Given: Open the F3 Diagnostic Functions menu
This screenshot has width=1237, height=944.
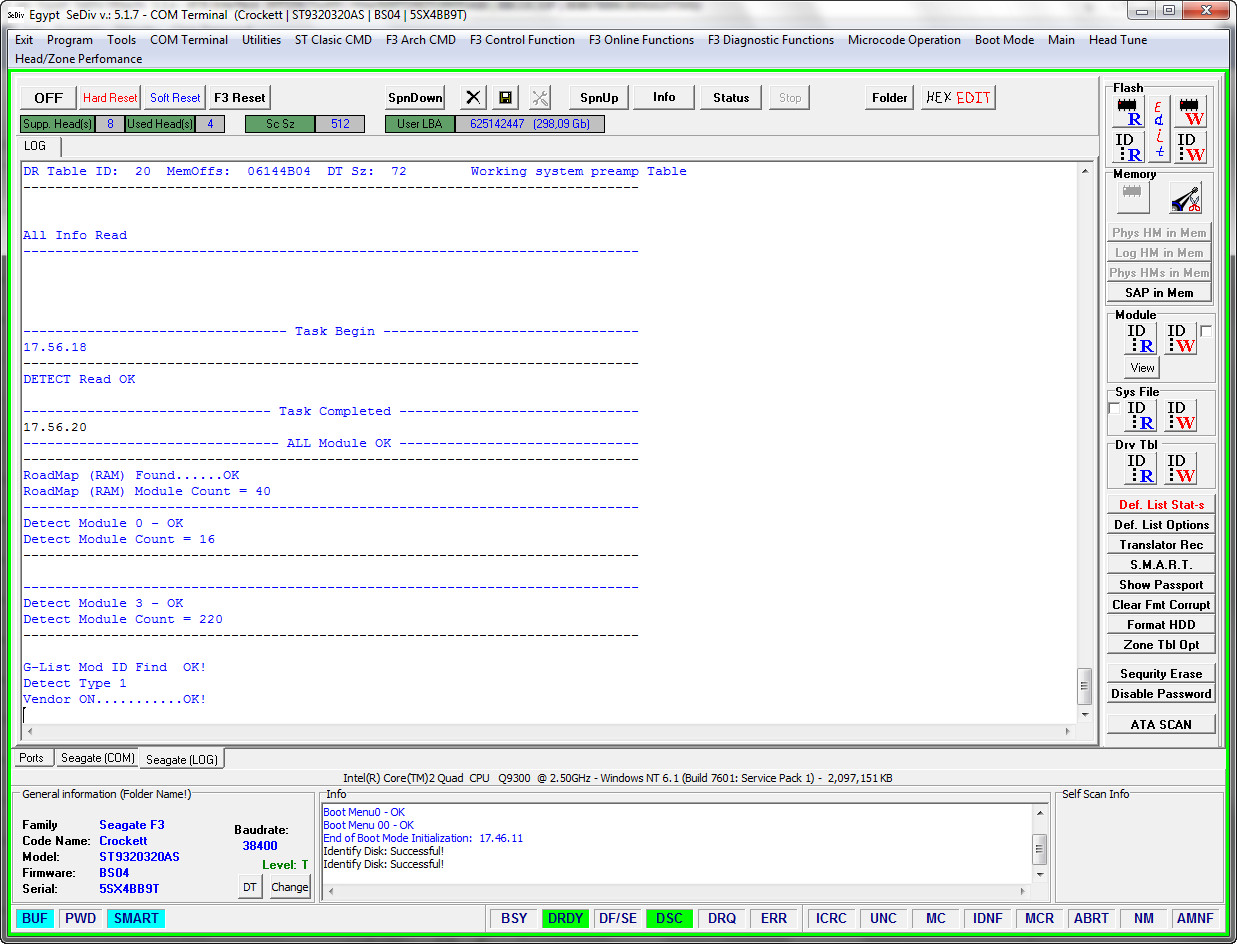Looking at the screenshot, I should click(x=771, y=40).
